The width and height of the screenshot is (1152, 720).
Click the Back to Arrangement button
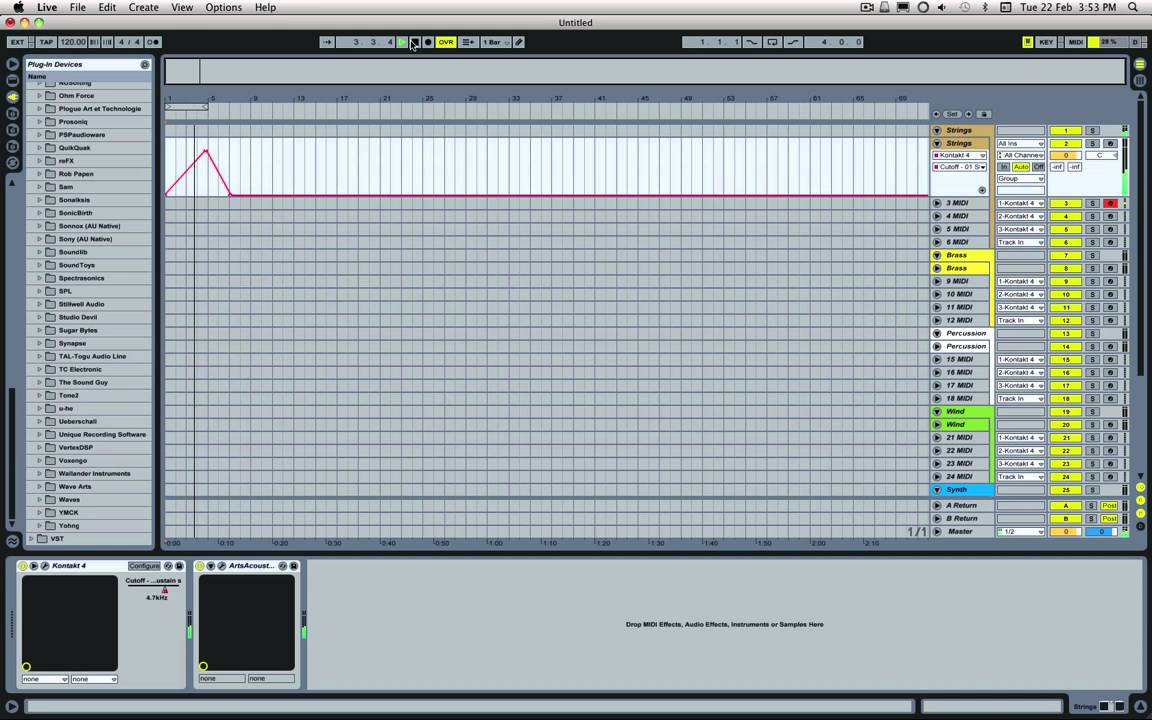[x=467, y=42]
